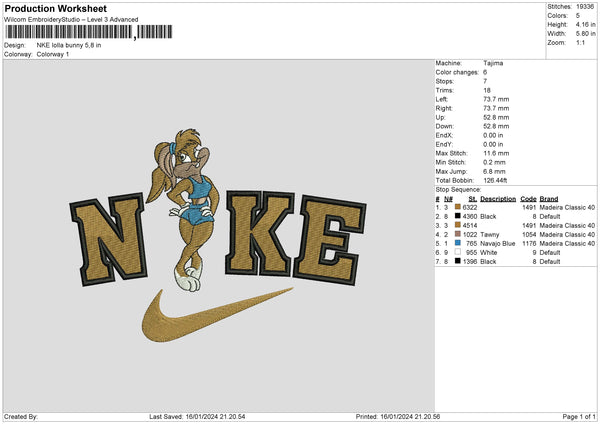Viewport: 600px width, 424px height.
Task: Click the 'N#' column header
Action: point(448,199)
